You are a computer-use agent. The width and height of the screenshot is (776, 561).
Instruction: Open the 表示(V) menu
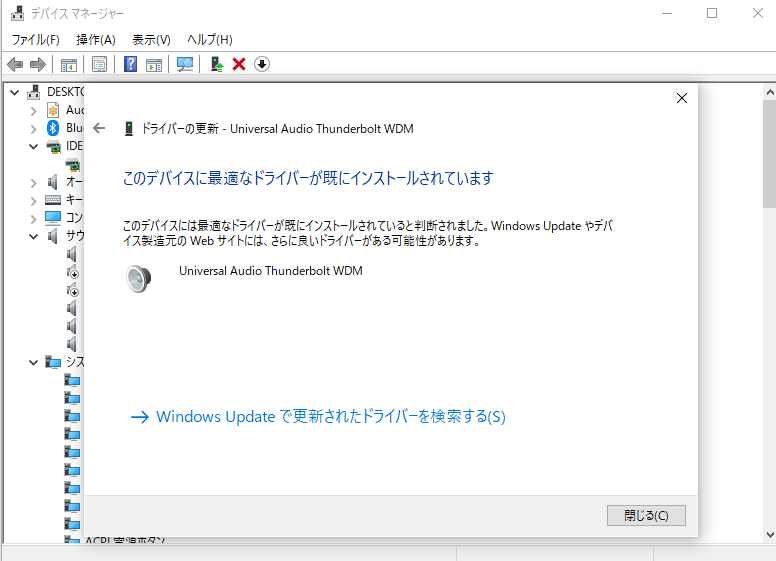[151, 40]
